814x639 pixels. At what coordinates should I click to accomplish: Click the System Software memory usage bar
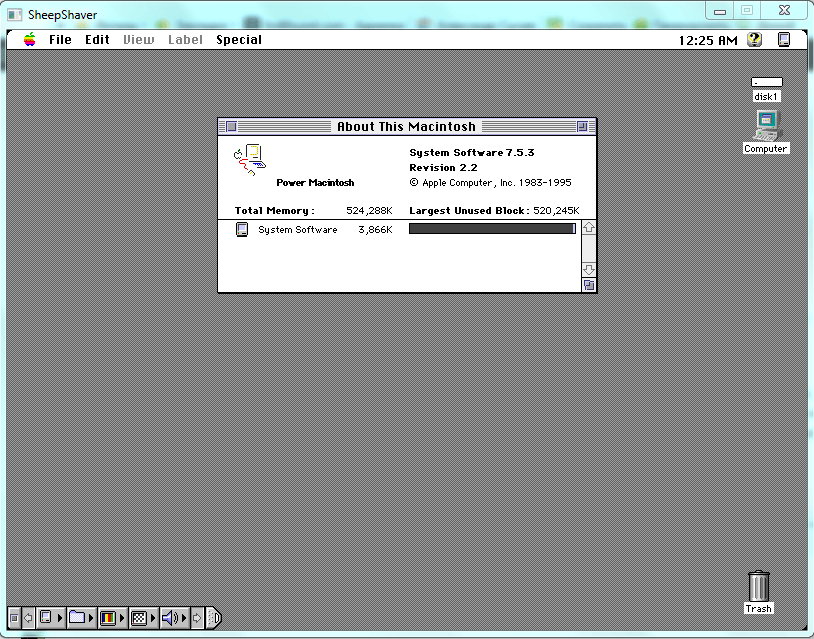pos(492,229)
